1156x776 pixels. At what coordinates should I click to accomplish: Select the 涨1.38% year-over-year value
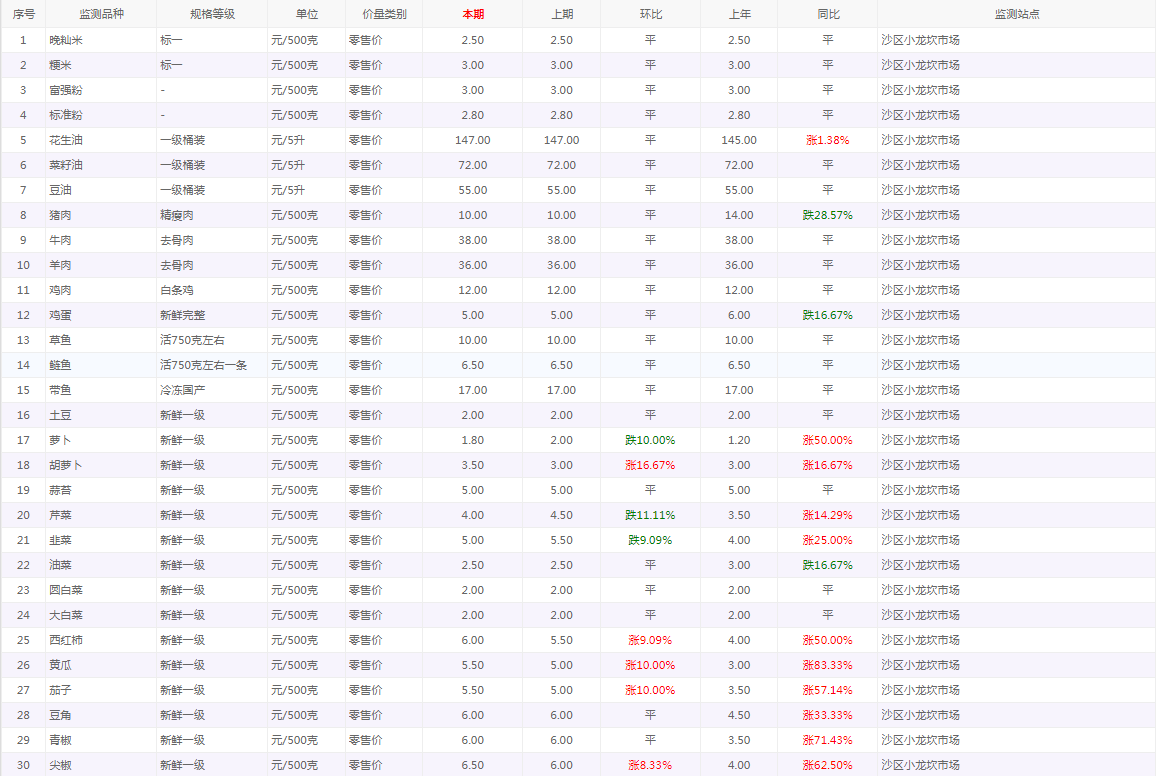pos(827,140)
